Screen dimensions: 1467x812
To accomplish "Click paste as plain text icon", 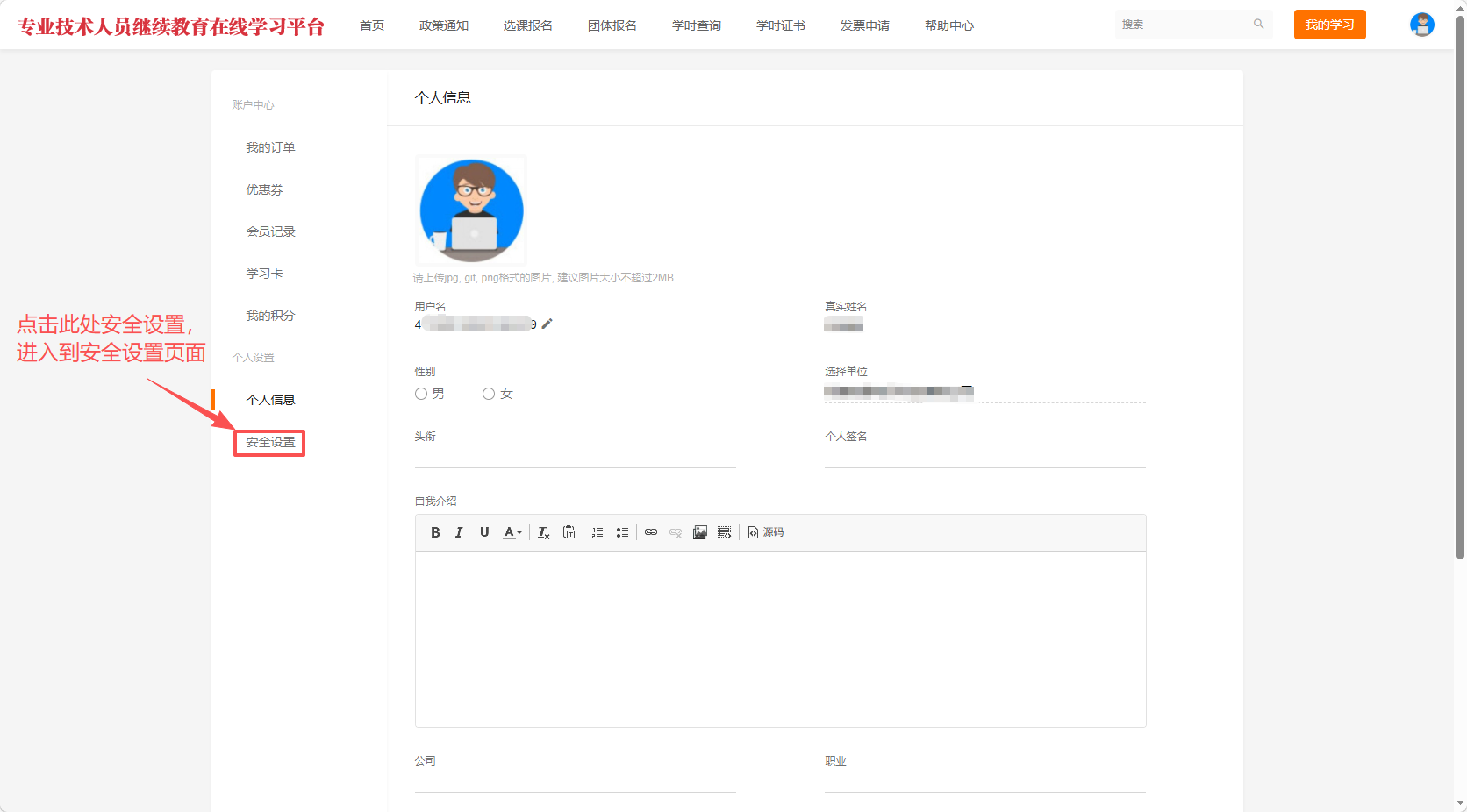I will 569,532.
